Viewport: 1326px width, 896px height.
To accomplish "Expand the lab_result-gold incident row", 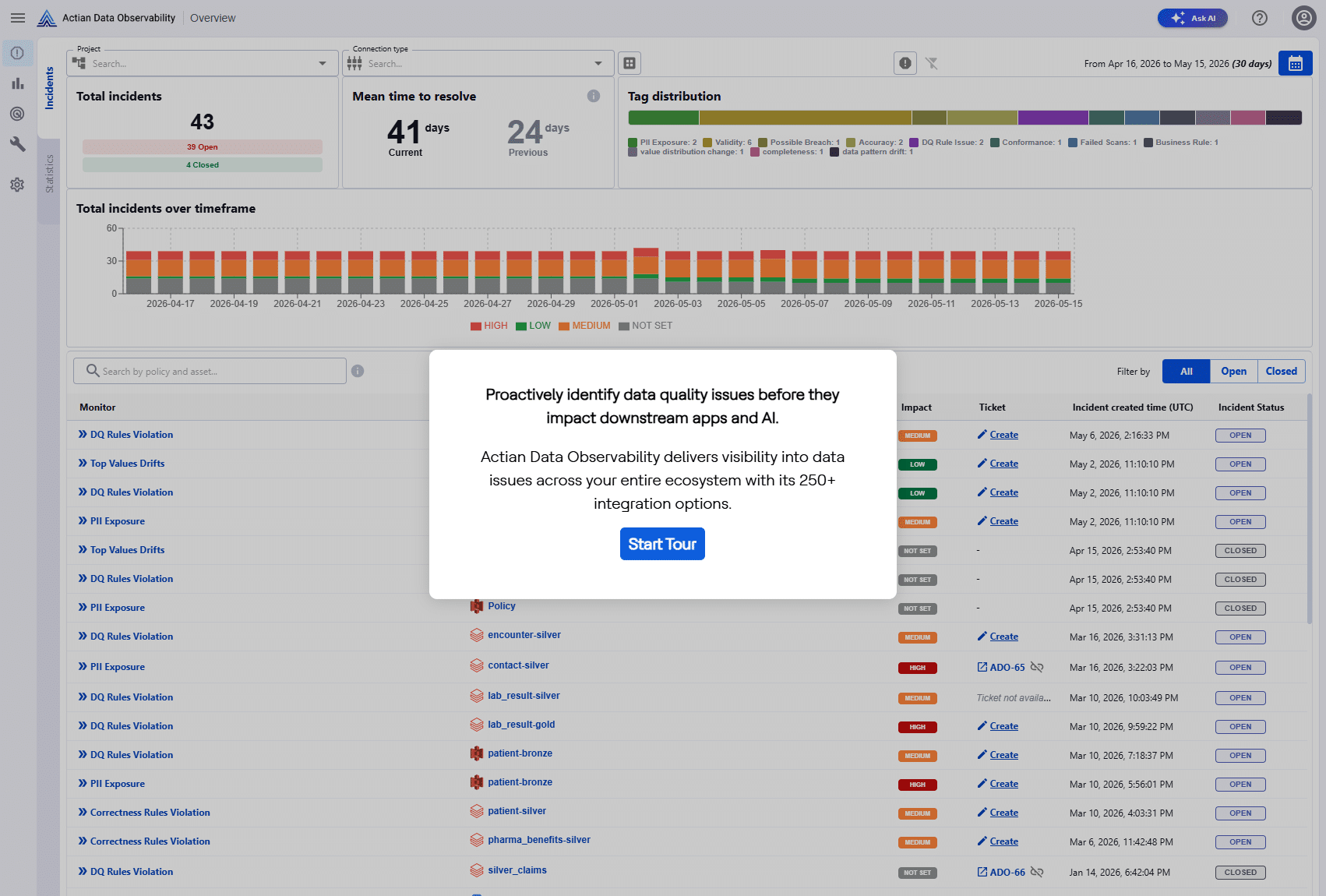I will tap(83, 726).
